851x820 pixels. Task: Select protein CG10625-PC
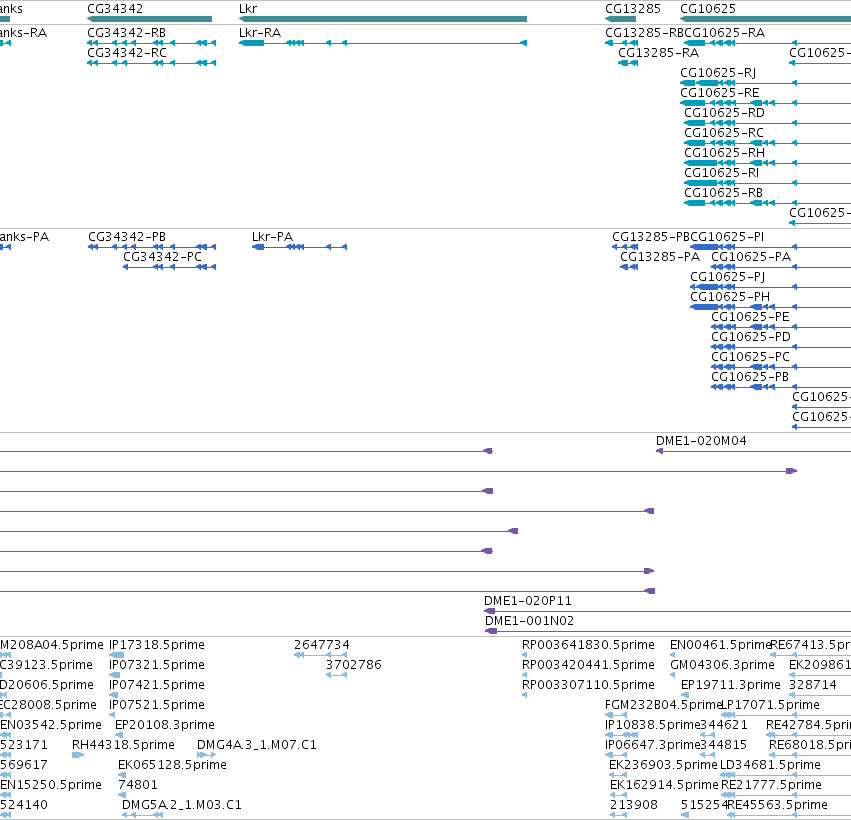point(750,358)
